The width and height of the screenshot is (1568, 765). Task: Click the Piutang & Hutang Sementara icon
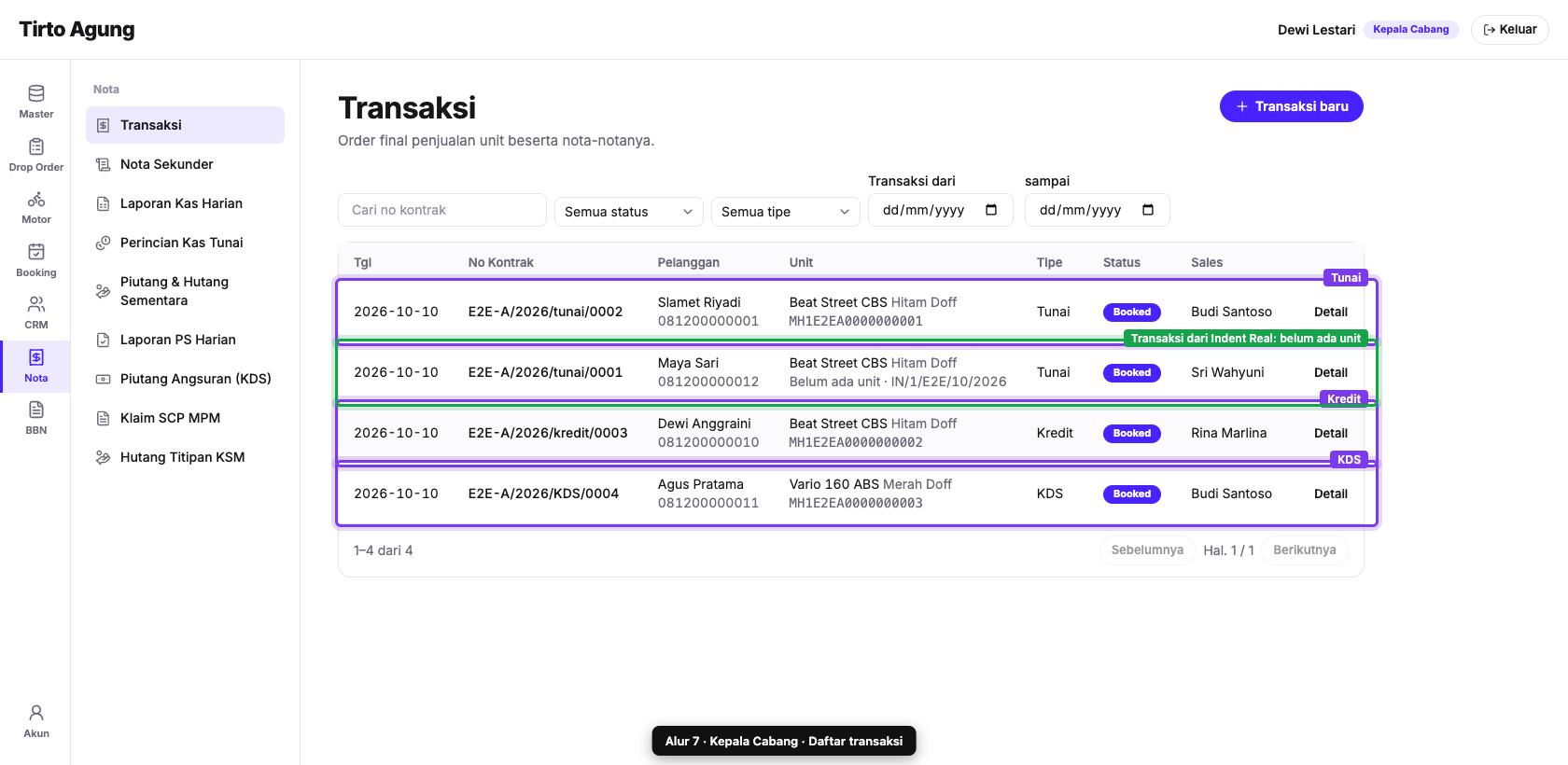(x=104, y=291)
